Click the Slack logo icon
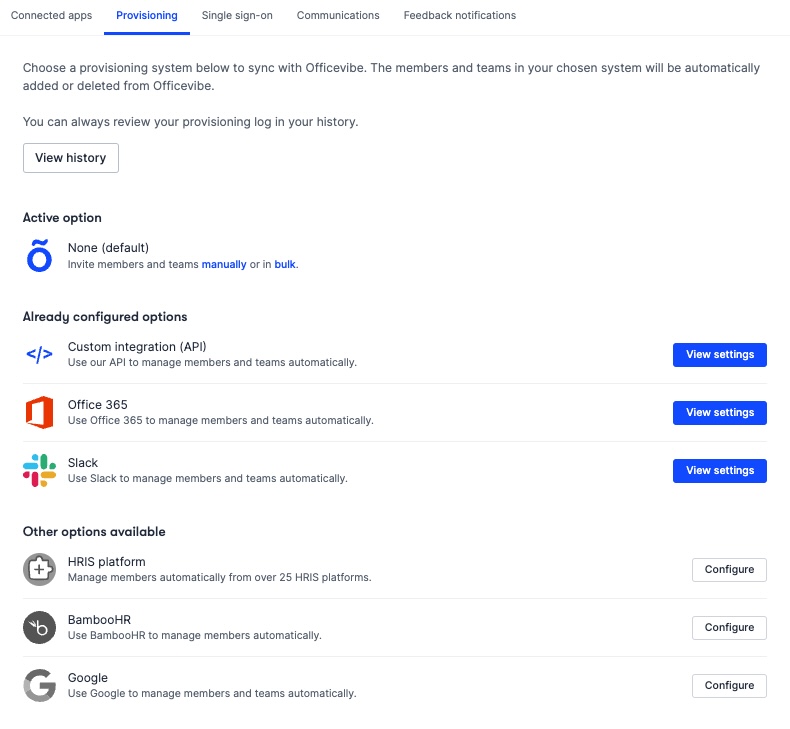This screenshot has height=729, width=790. 39,471
